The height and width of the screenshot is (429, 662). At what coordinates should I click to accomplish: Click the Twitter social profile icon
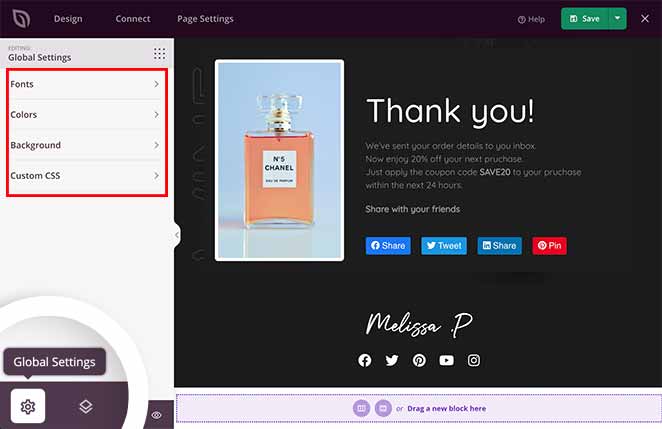(x=392, y=360)
